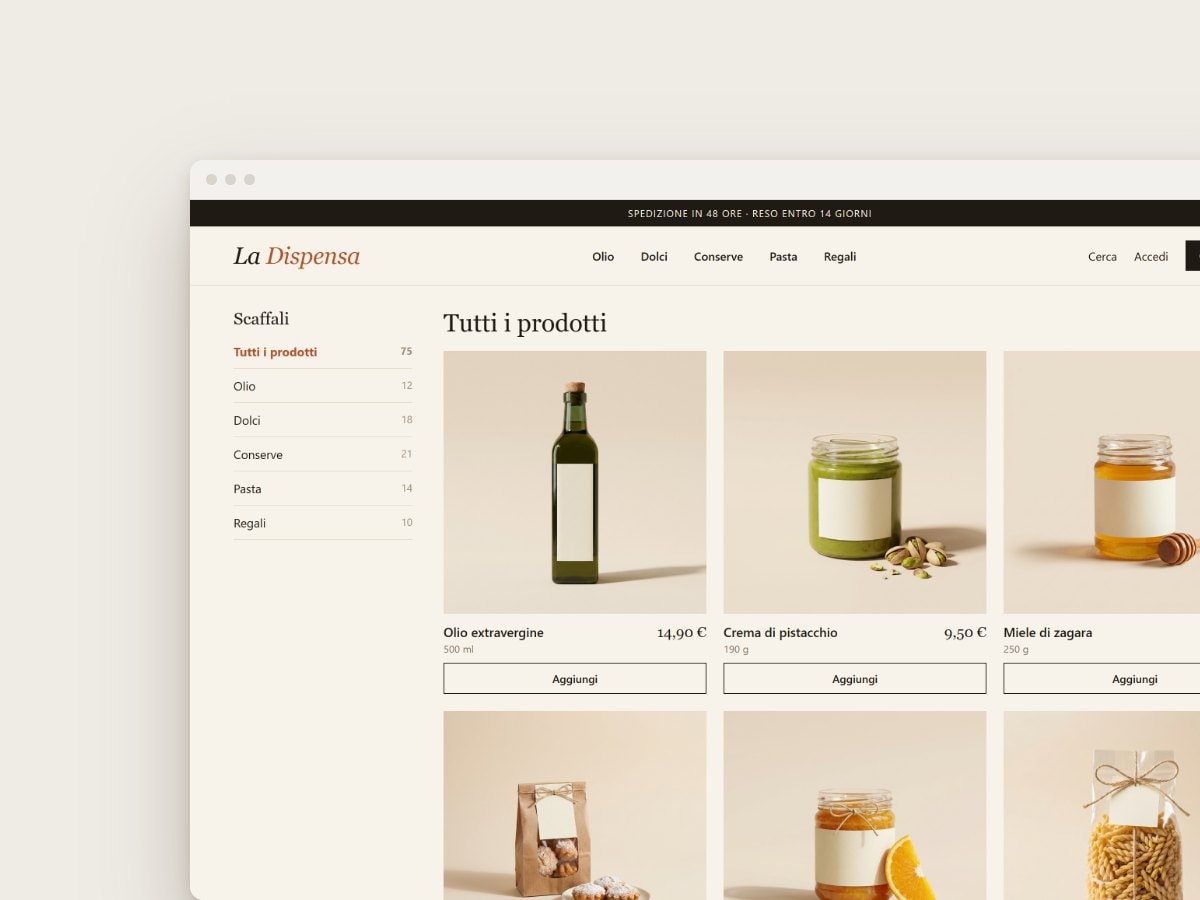Click the 9,50 € price
Image resolution: width=1200 pixels, height=900 pixels.
point(965,633)
